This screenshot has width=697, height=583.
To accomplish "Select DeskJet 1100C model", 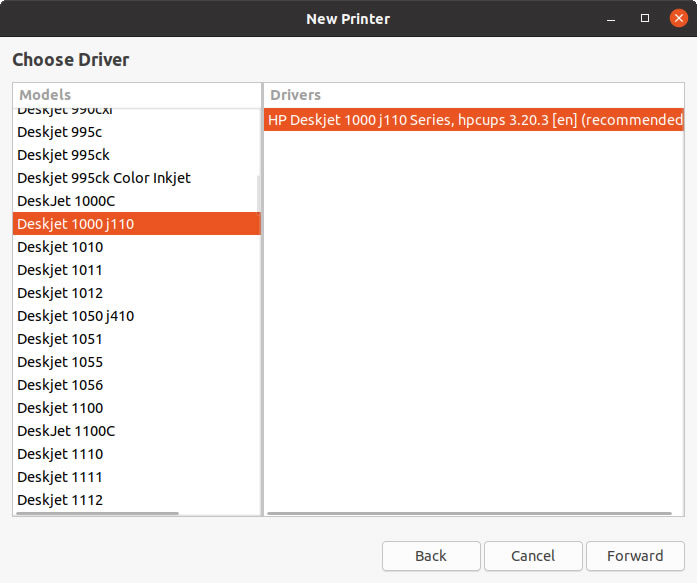I will pyautogui.click(x=136, y=431).
